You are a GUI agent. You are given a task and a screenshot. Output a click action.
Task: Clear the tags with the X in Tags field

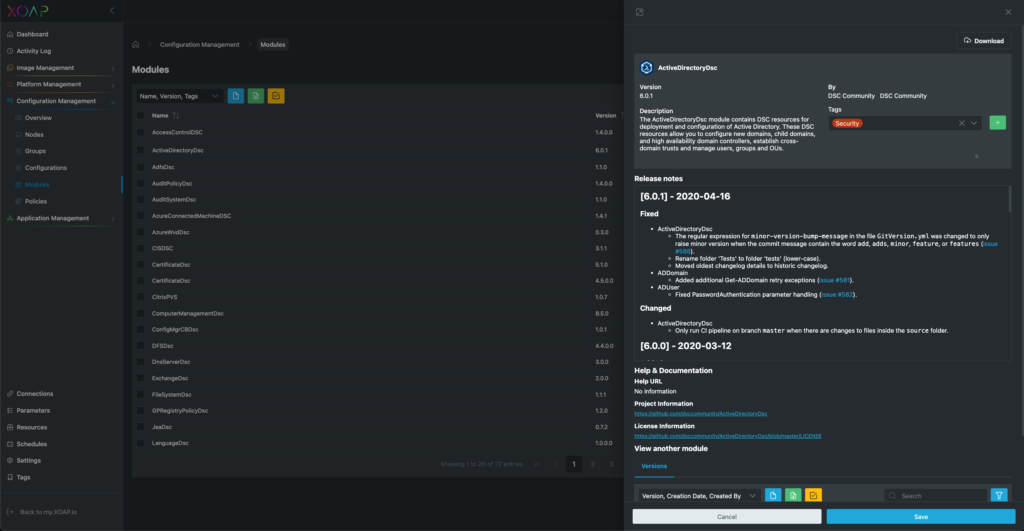[961, 123]
